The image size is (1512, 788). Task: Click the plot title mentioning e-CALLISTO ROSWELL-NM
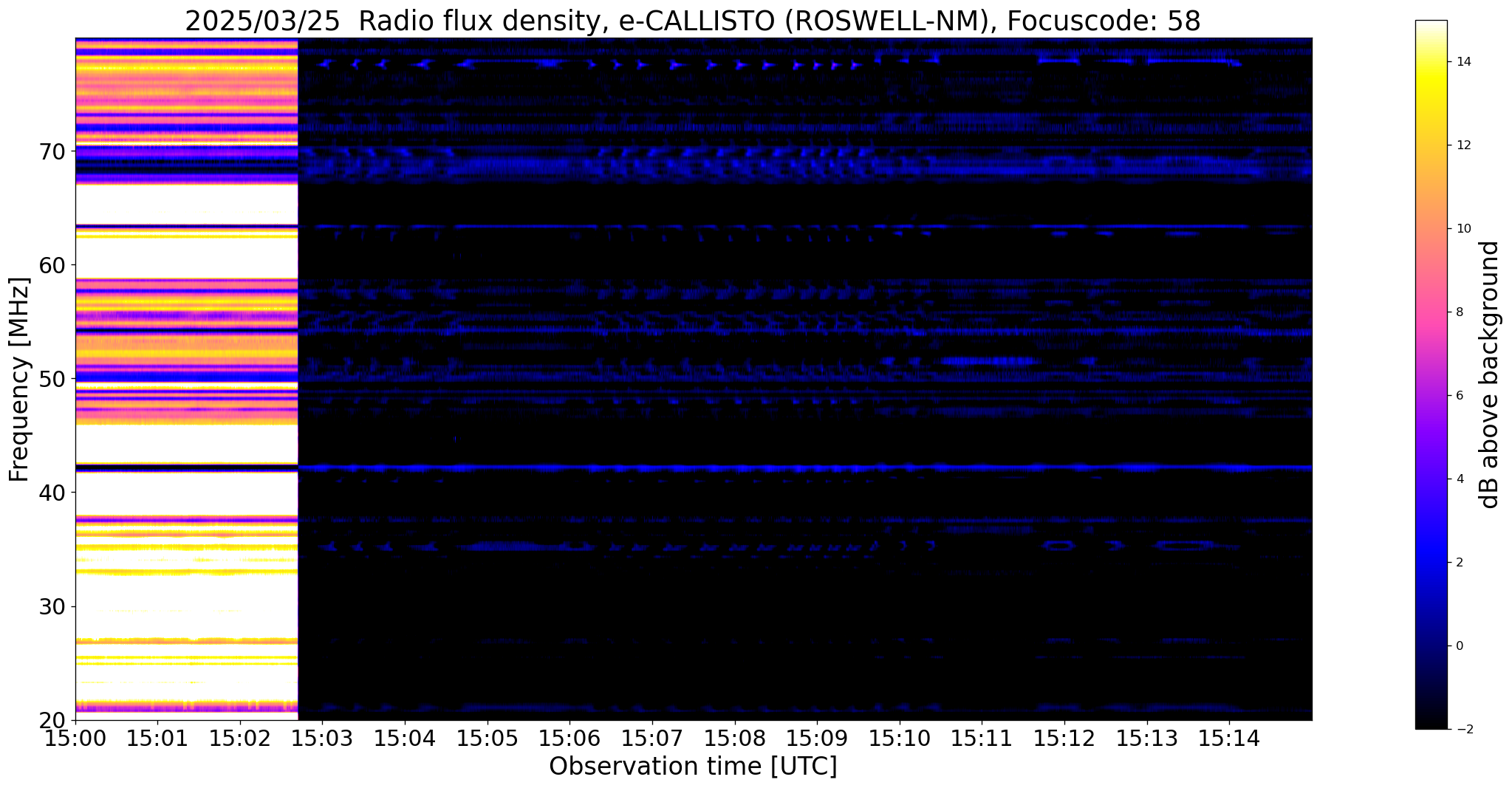click(x=692, y=21)
